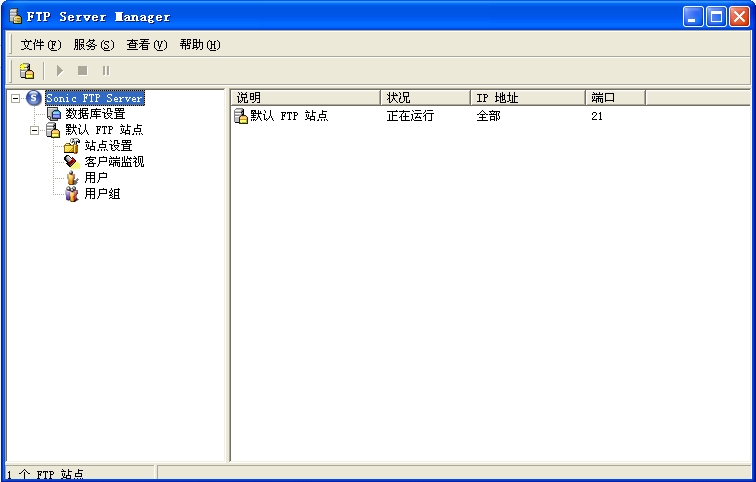
Task: Select 数据库设置 in the tree
Action: pyautogui.click(x=95, y=114)
